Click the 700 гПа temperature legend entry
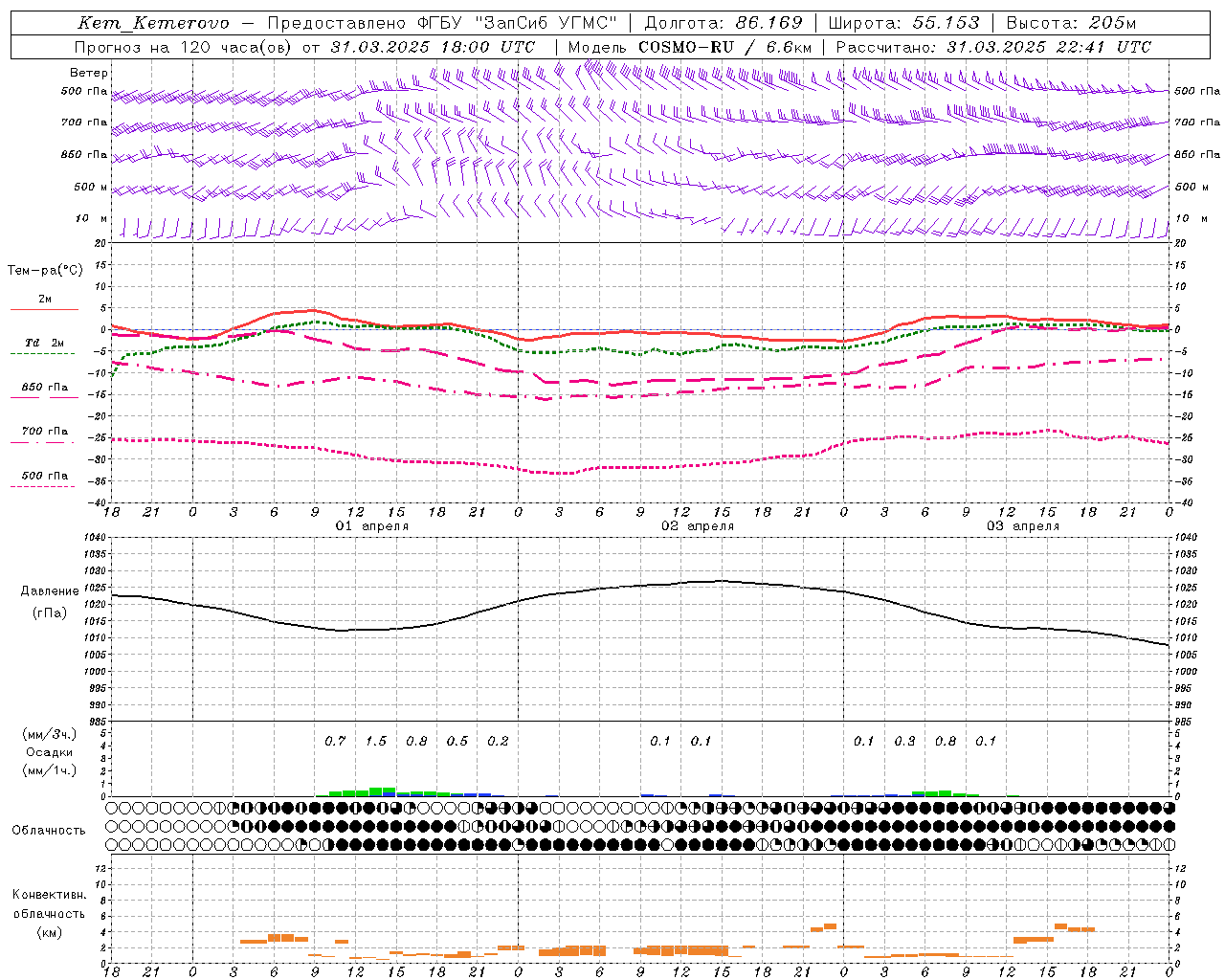This screenshot has width=1225, height=980. coord(45,432)
